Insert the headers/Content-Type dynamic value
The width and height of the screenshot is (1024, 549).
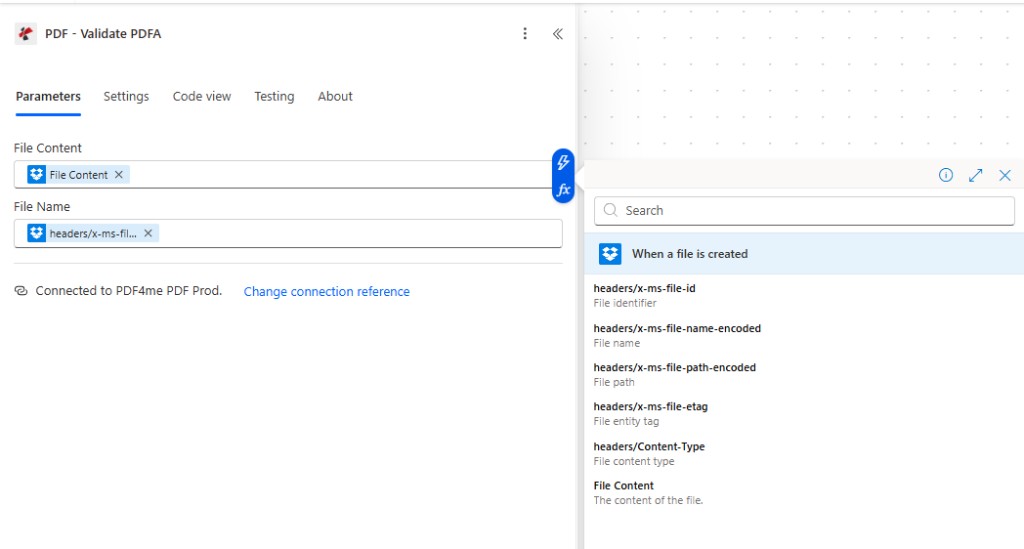click(x=649, y=447)
